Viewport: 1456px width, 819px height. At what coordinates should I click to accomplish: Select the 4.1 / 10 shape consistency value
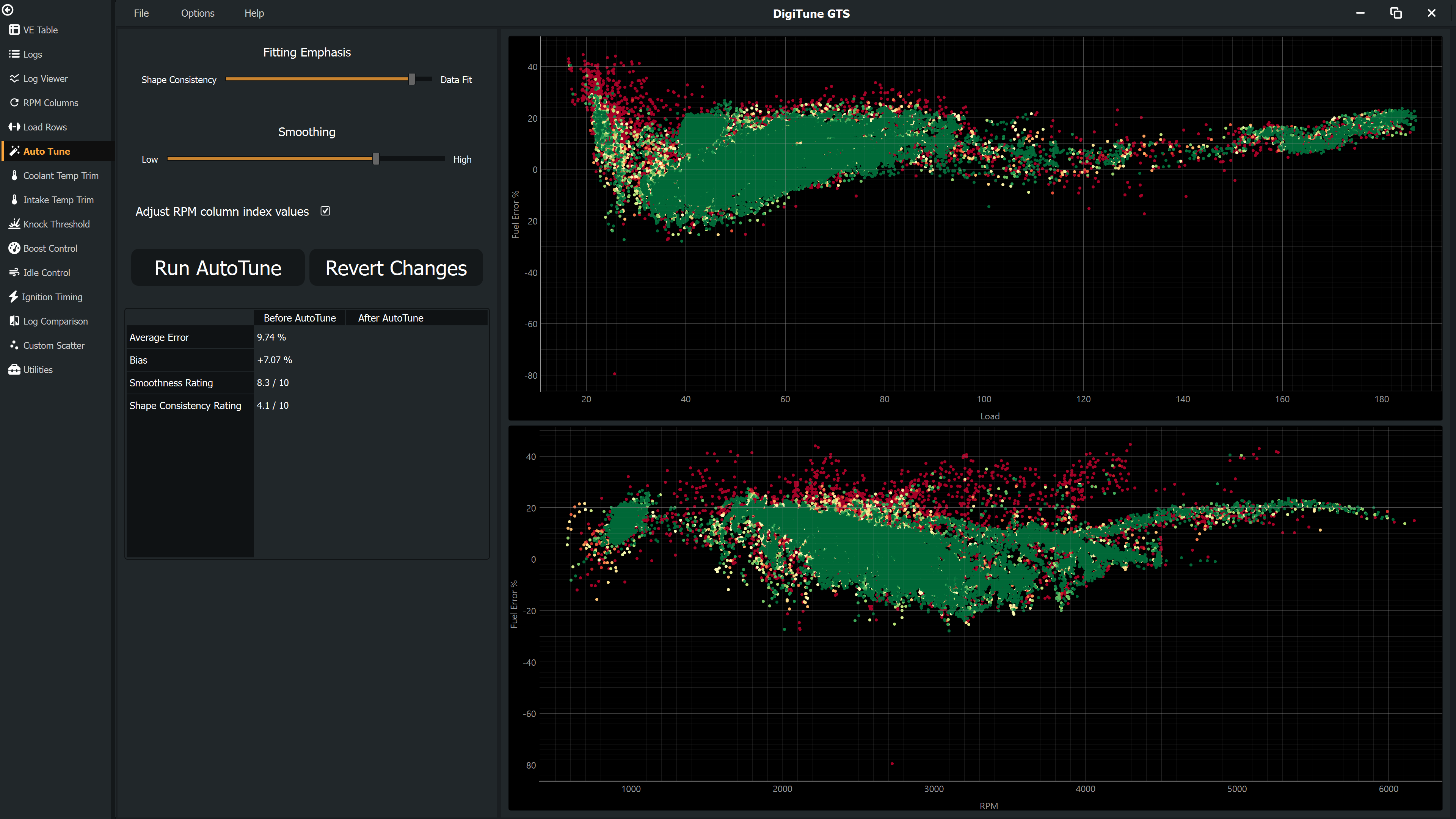click(273, 405)
